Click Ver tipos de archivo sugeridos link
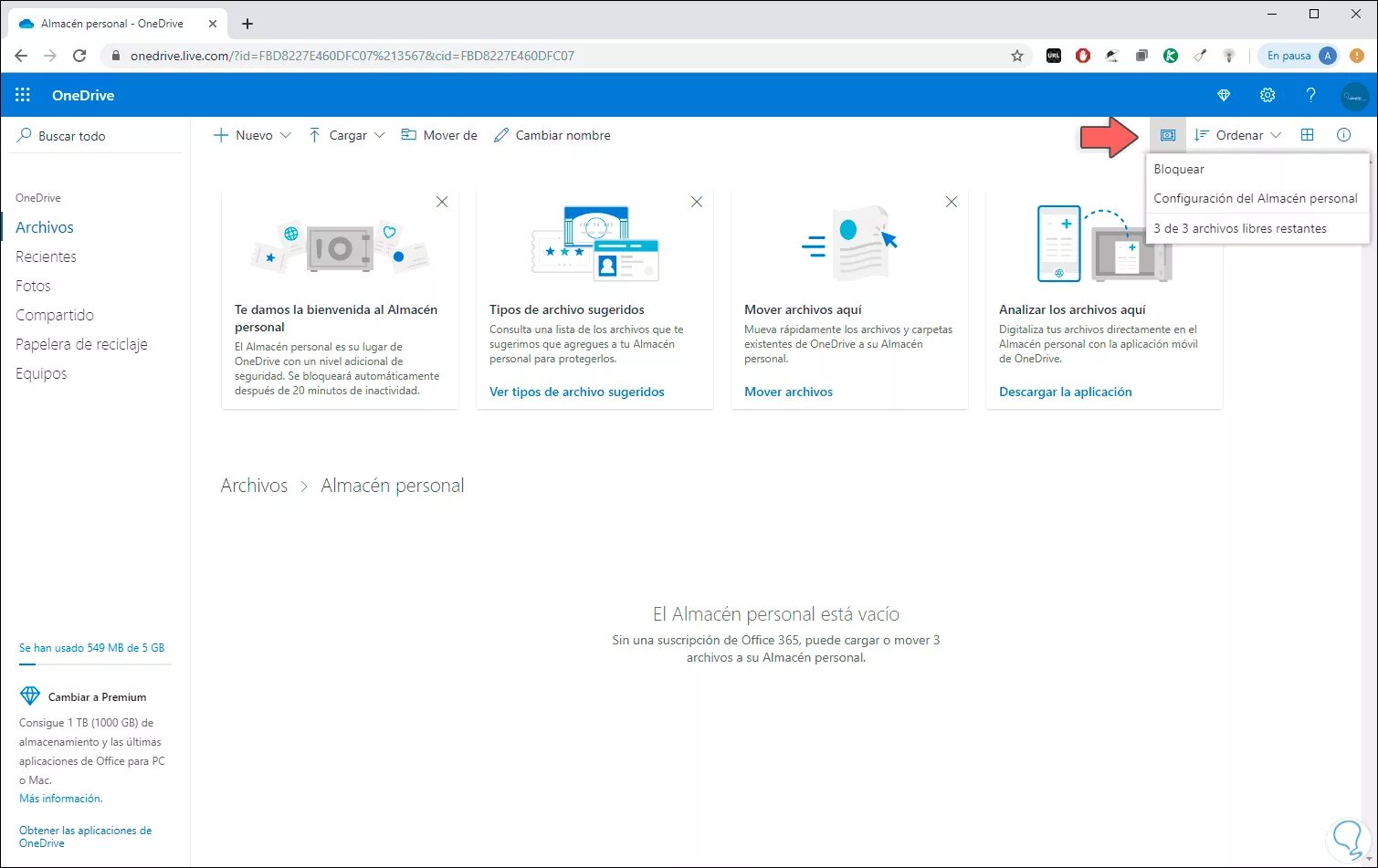This screenshot has height=868, width=1378. click(577, 392)
